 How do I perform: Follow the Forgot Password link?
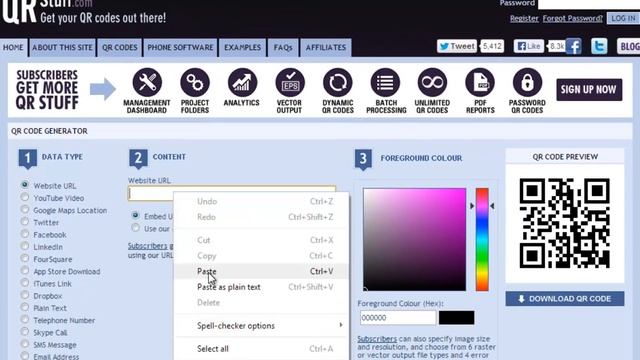click(573, 18)
